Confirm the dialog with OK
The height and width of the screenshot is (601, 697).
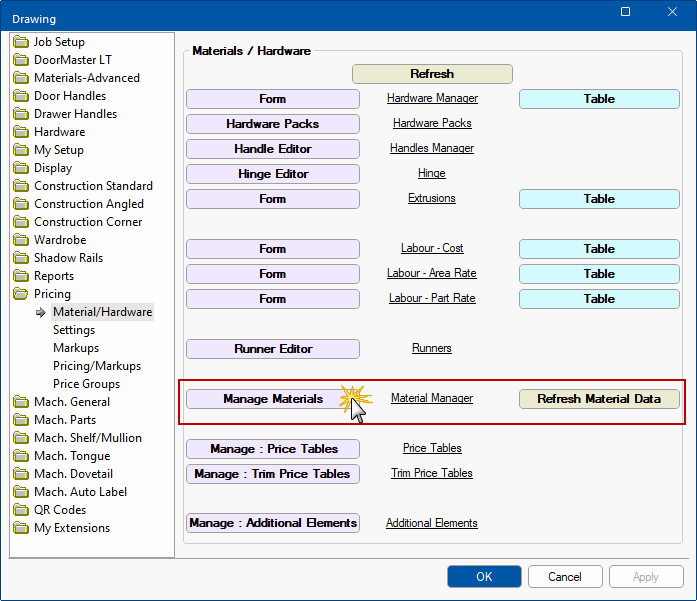[484, 576]
